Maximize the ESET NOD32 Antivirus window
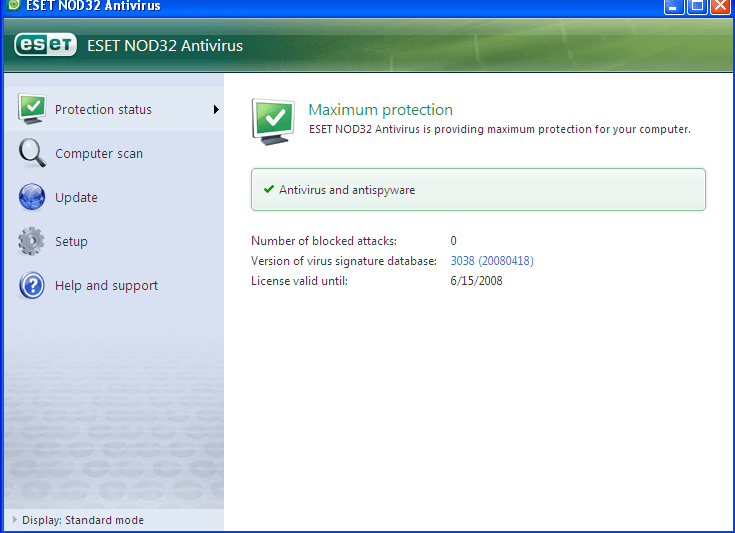This screenshot has width=735, height=533. coord(697,6)
